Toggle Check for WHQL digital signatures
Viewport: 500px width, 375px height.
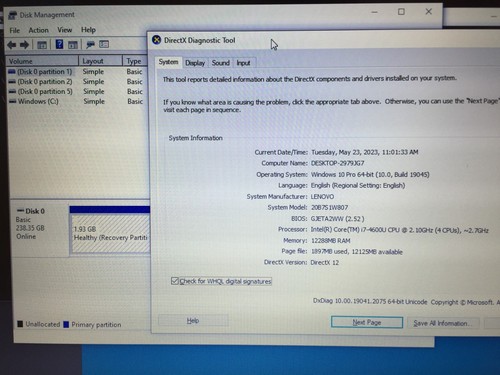pyautogui.click(x=175, y=281)
